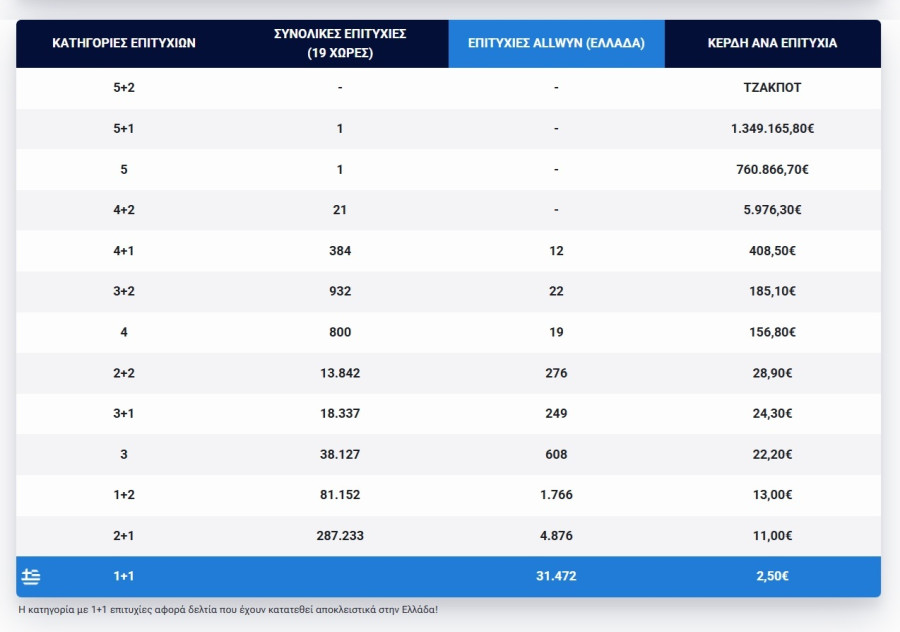Click the ΚΑΤΗΓΟΡΙΕΣ ΕΠΙΤΥΧΙΩΝ column header
This screenshot has width=900, height=632.
[124, 44]
